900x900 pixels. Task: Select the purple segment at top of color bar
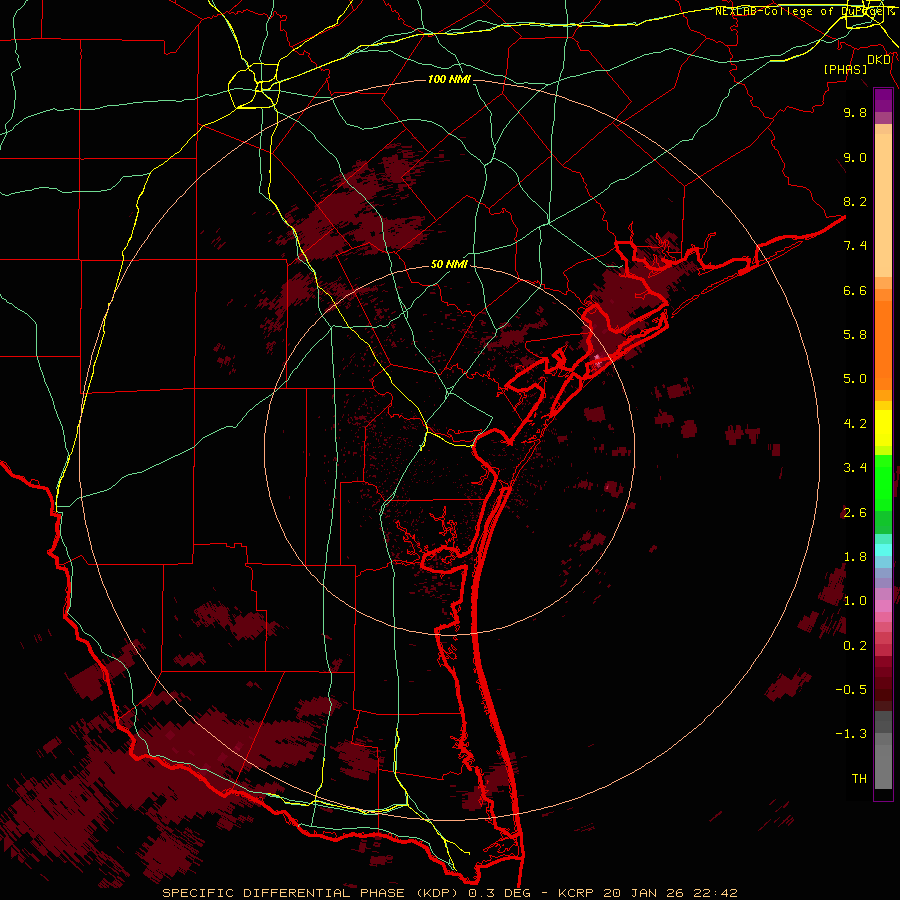tap(883, 100)
